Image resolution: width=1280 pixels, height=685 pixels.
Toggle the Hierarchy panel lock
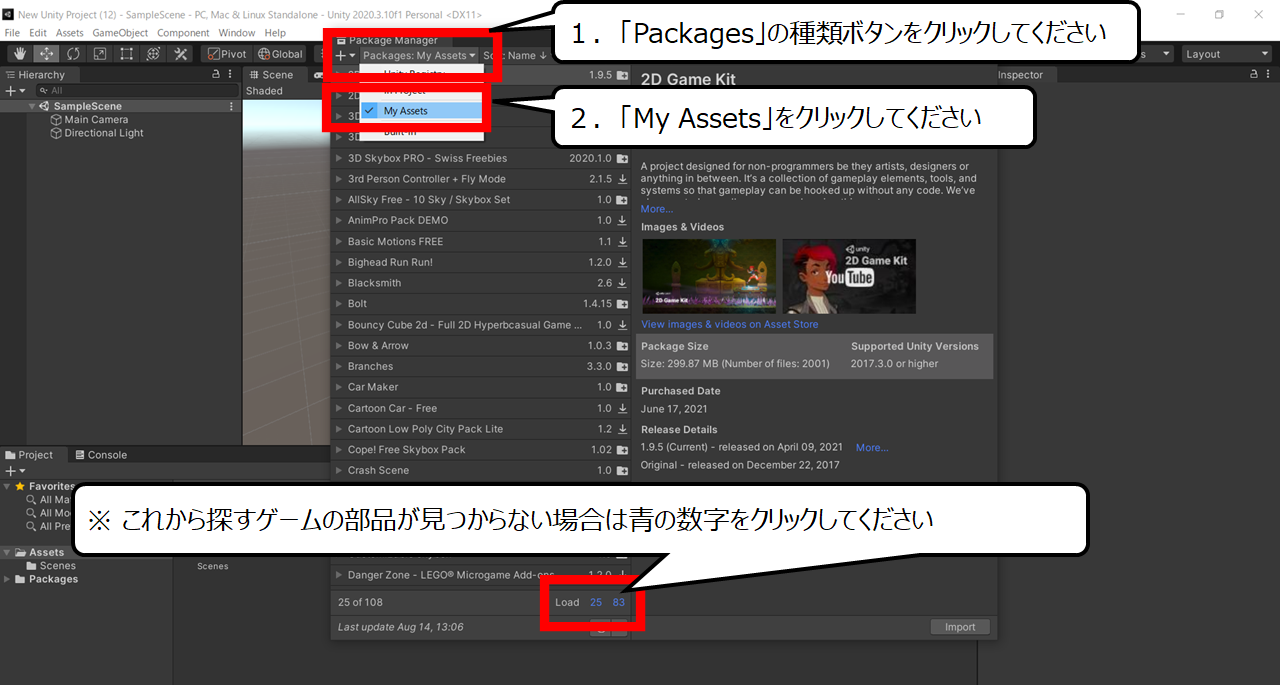pos(216,75)
